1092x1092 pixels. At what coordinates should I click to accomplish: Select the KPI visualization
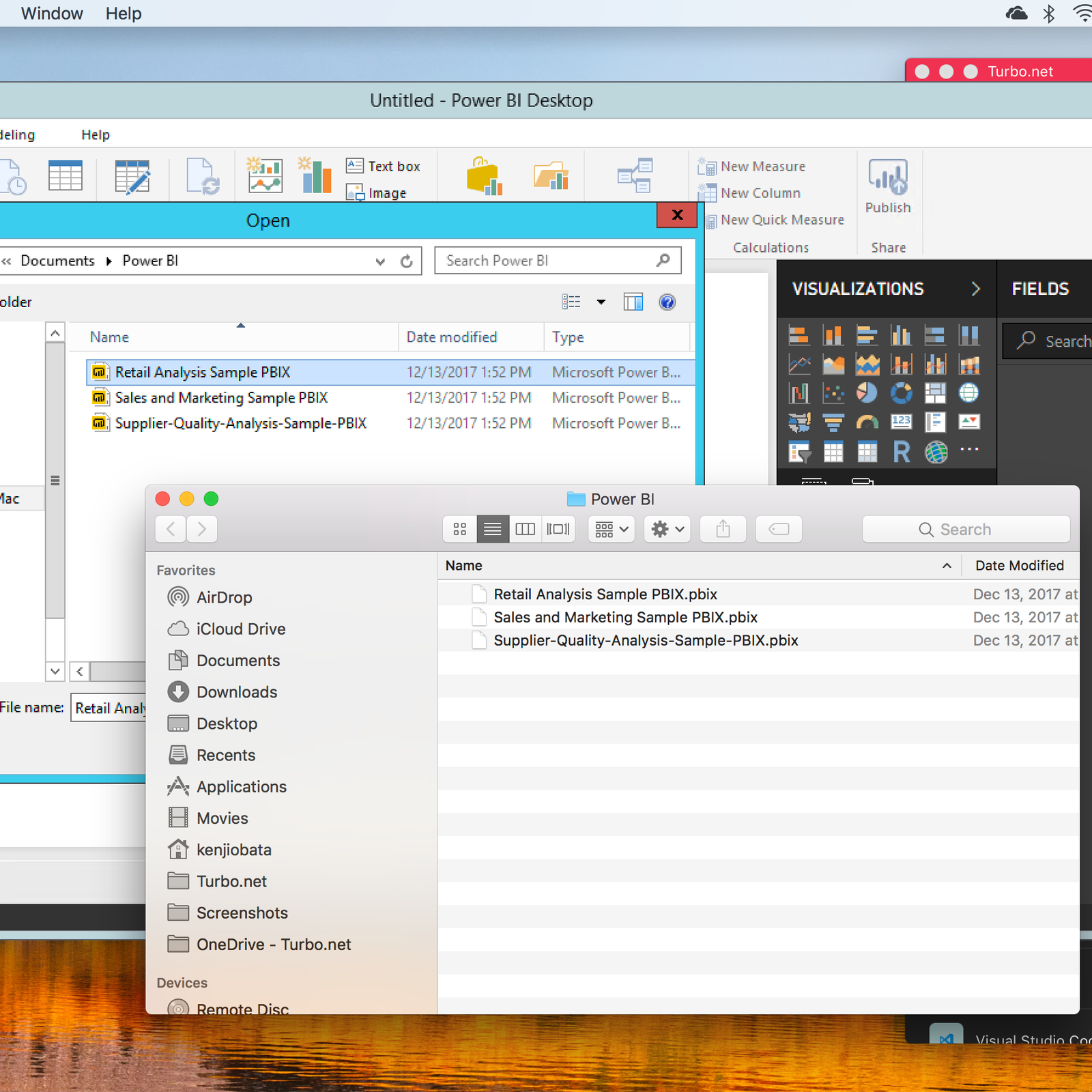(969, 422)
